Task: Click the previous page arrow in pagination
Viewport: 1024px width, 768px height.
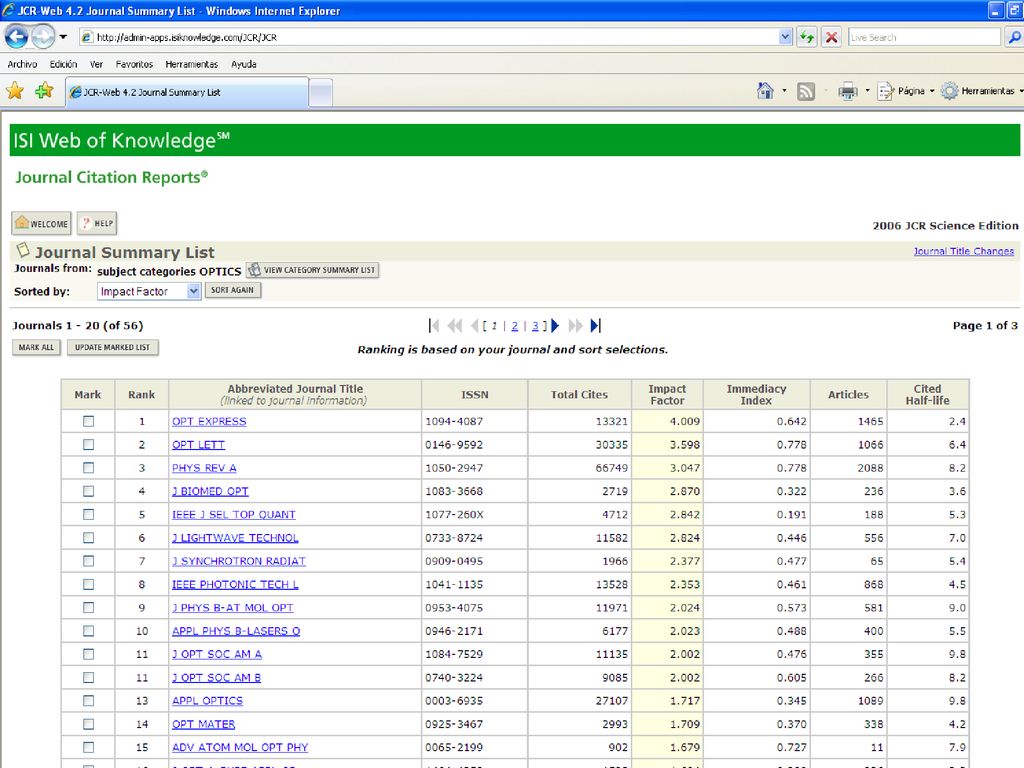Action: pos(474,325)
